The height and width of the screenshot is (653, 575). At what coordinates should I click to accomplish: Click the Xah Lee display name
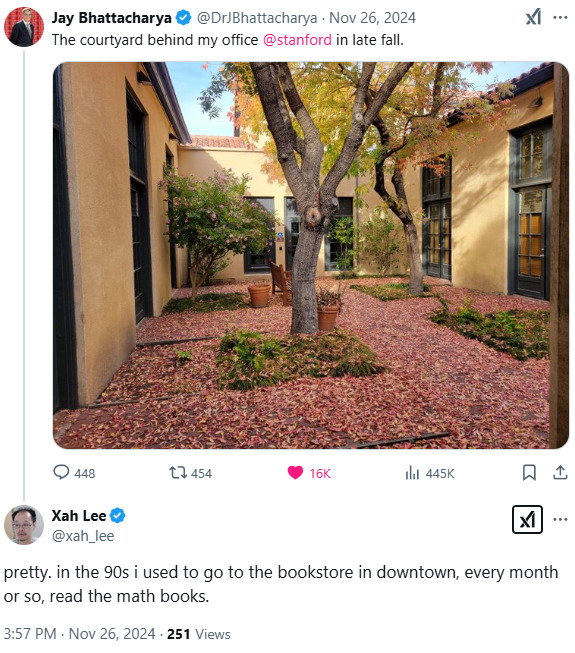click(x=79, y=516)
